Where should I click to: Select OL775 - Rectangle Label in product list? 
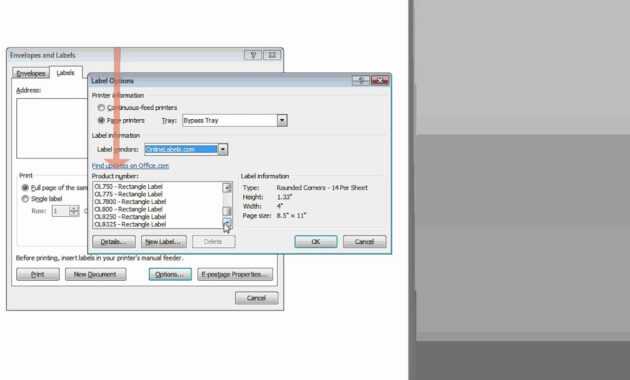coord(129,194)
